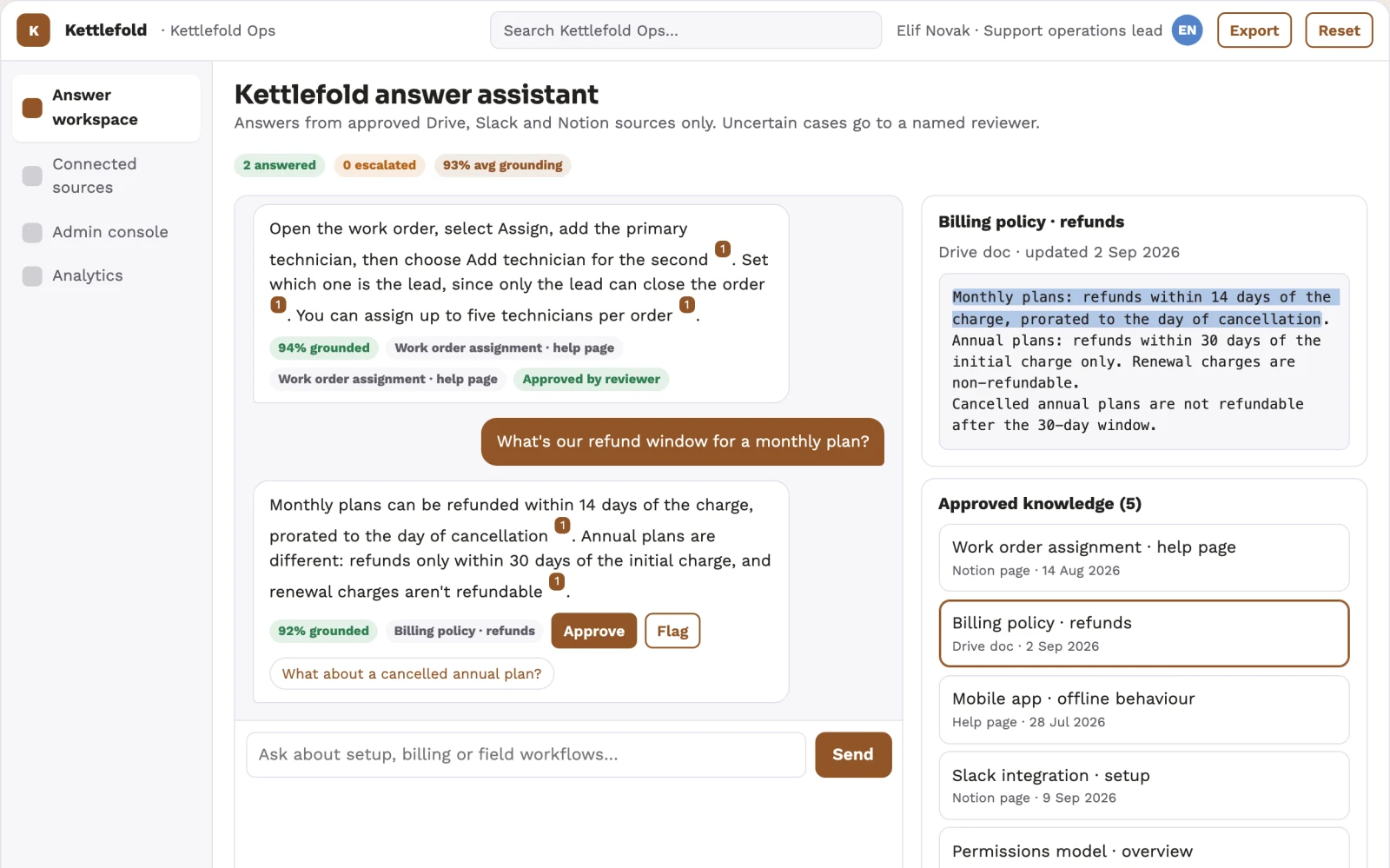Viewport: 1390px width, 868px height.
Task: Click 'Drive doc · updated 2 Sep 2026' text
Action: [x=1059, y=252]
